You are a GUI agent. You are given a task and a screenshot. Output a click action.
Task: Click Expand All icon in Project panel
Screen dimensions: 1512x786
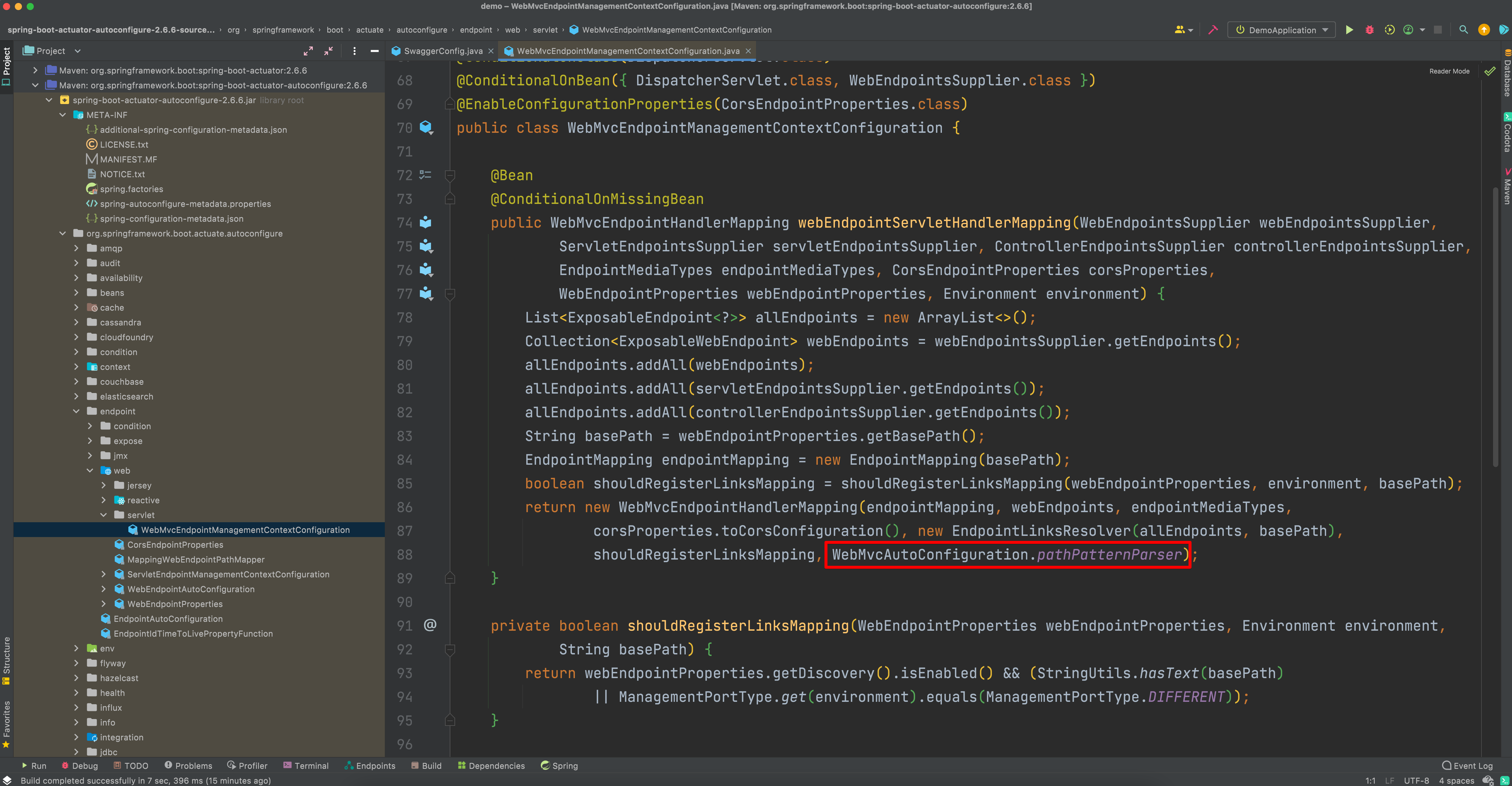pyautogui.click(x=308, y=51)
